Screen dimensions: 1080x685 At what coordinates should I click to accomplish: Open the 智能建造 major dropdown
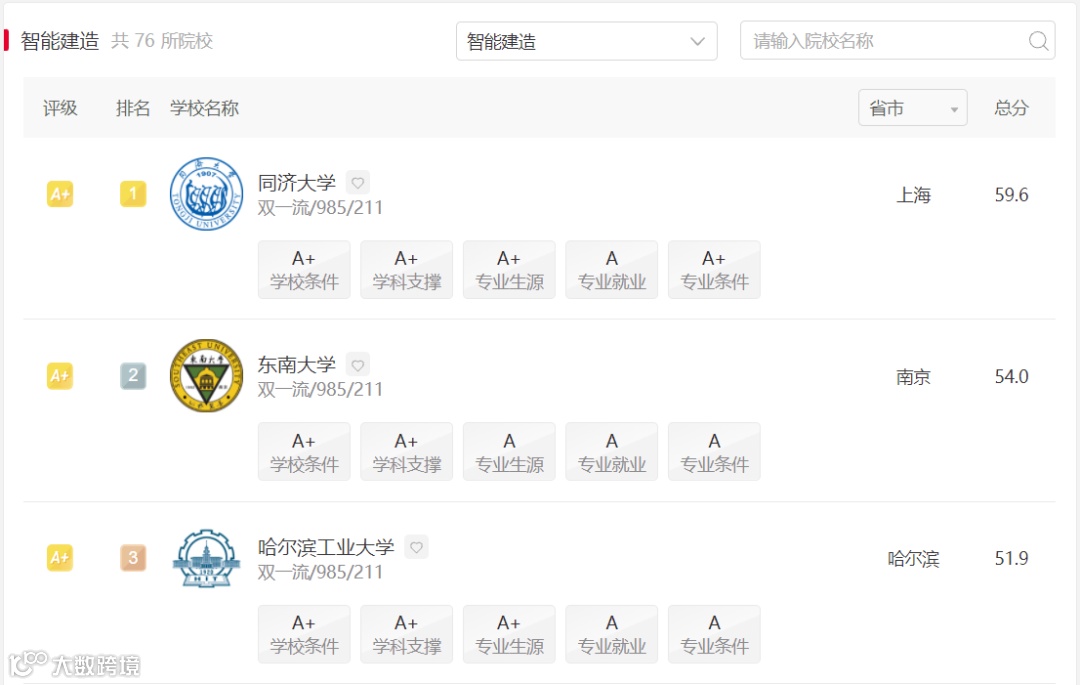(x=587, y=41)
